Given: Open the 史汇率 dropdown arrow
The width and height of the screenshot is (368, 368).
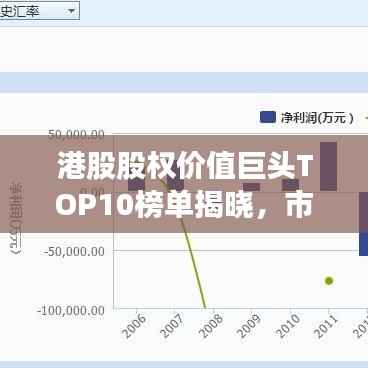Looking at the screenshot, I should pos(71,11).
